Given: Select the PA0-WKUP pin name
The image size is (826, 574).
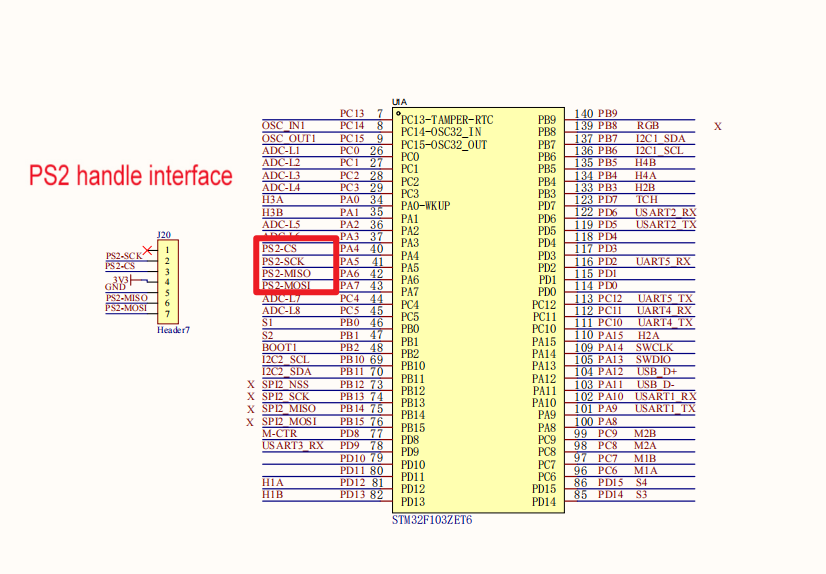Looking at the screenshot, I should [x=426, y=206].
